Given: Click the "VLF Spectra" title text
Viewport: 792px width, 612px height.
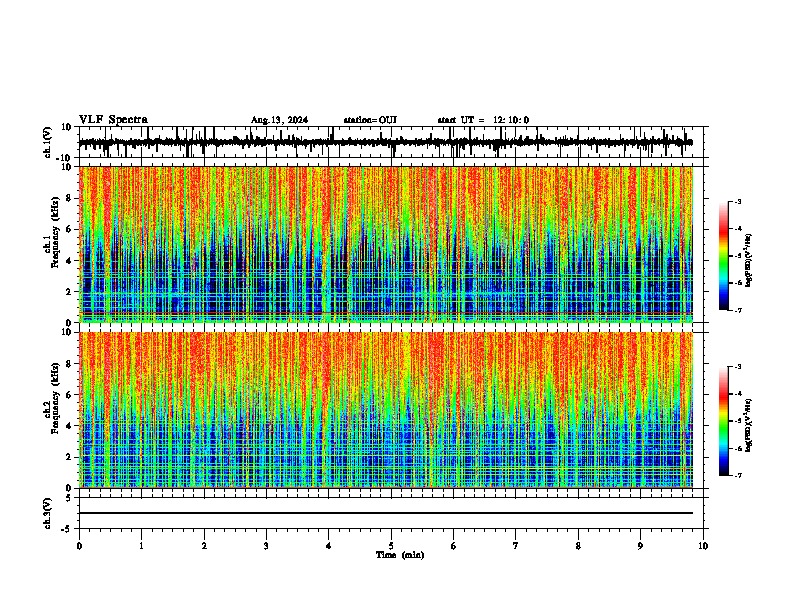Looking at the screenshot, I should click(113, 120).
